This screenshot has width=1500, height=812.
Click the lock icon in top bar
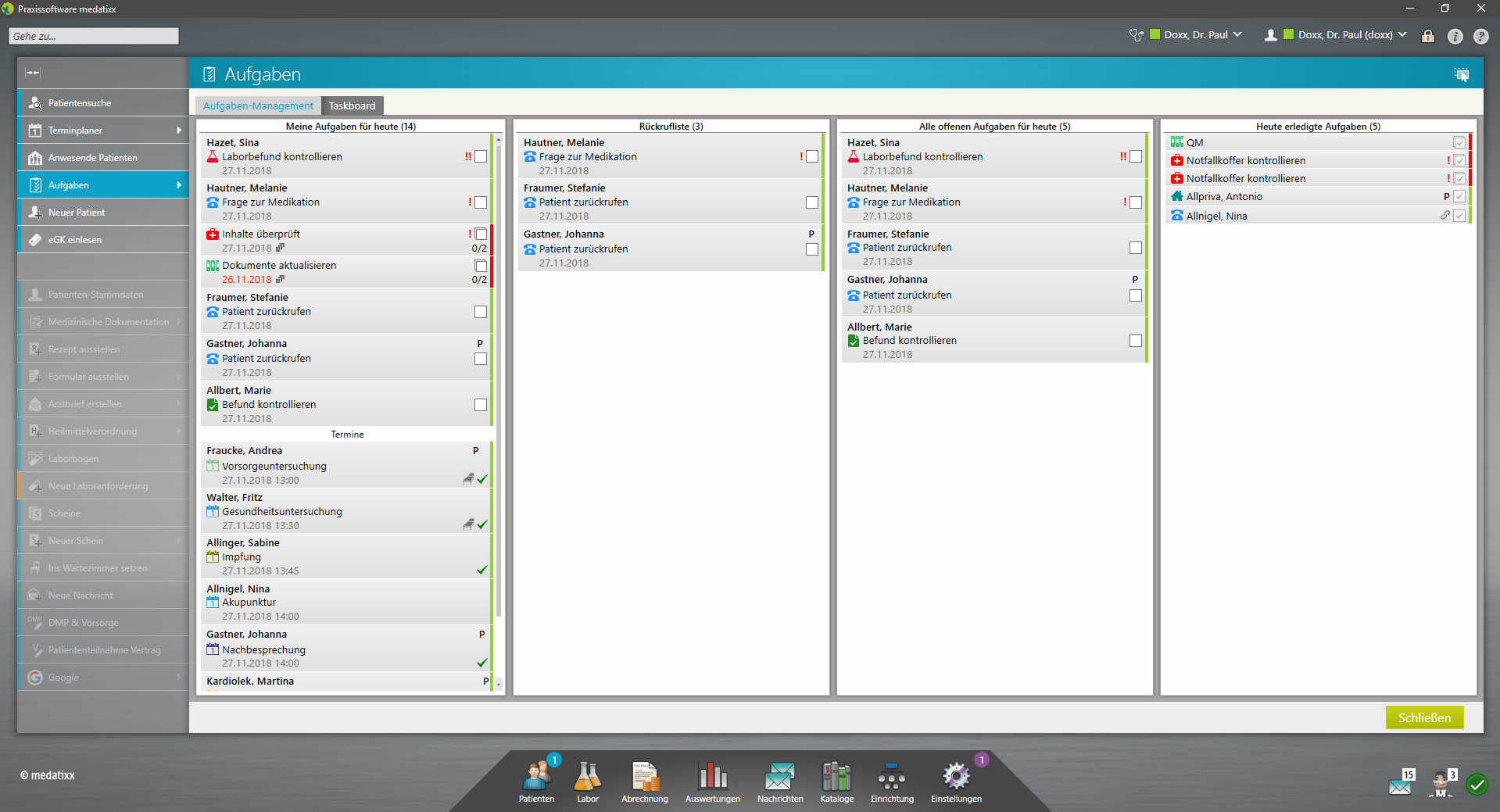(1428, 36)
